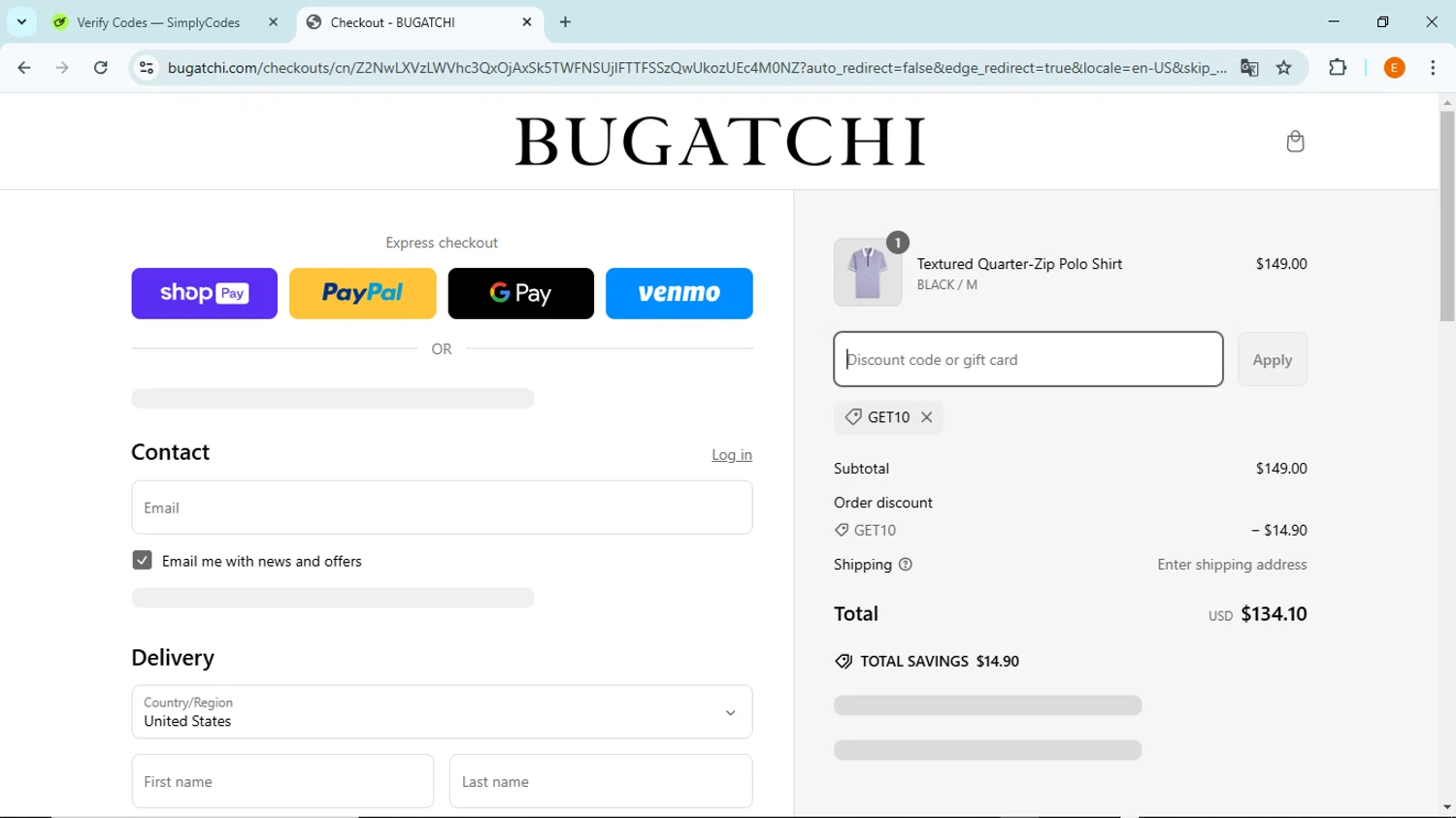Pay with PayPal

[363, 293]
